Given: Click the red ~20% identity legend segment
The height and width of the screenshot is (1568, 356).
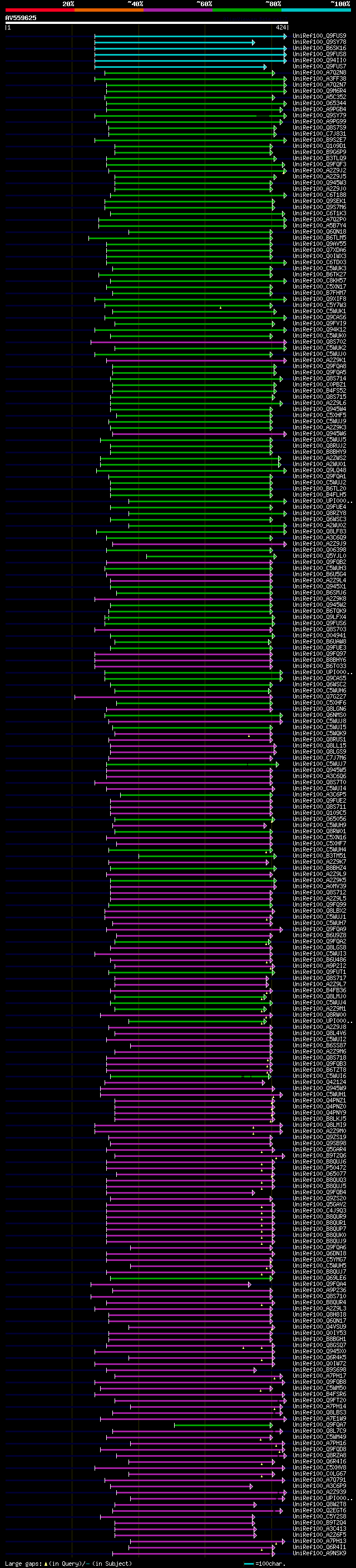Looking at the screenshot, I should tap(39, 11).
